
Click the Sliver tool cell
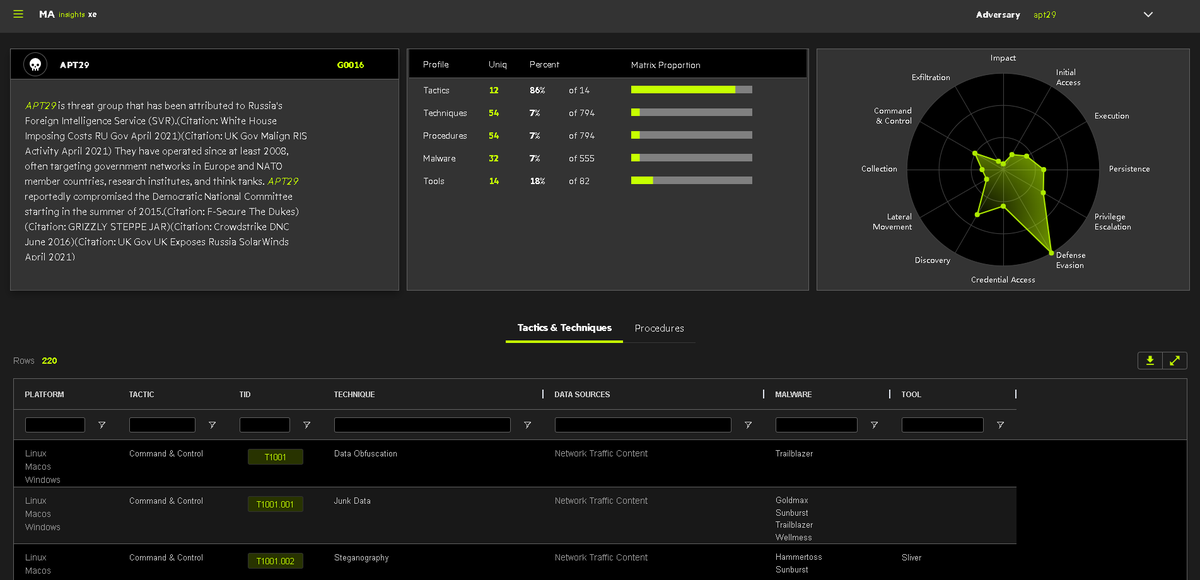[x=912, y=557]
